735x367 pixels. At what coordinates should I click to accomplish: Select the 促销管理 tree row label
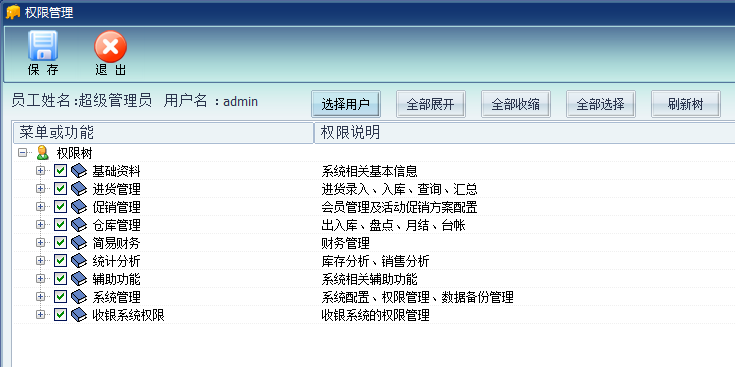click(116, 207)
